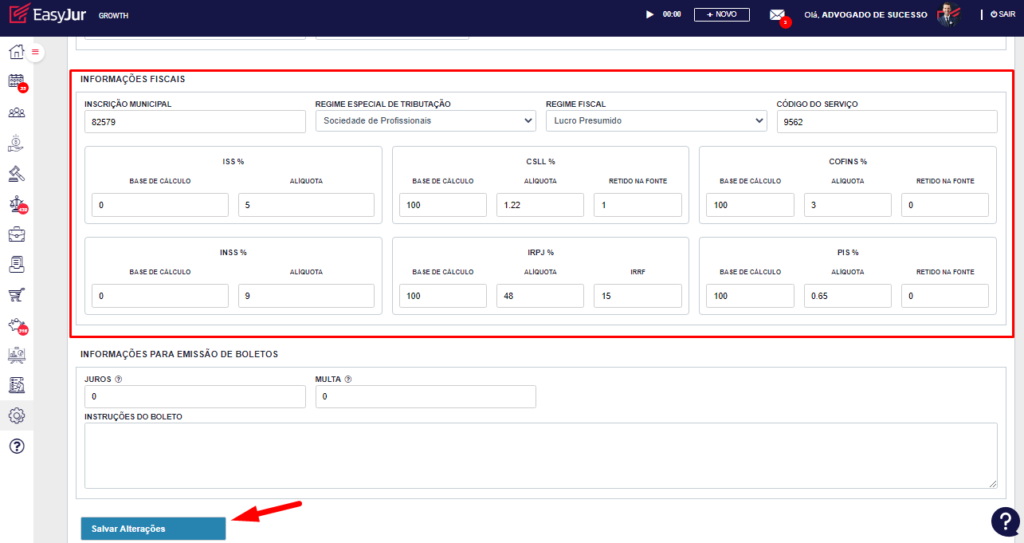The width and height of the screenshot is (1024, 543).
Task: Click the Multa input field
Action: coord(426,397)
